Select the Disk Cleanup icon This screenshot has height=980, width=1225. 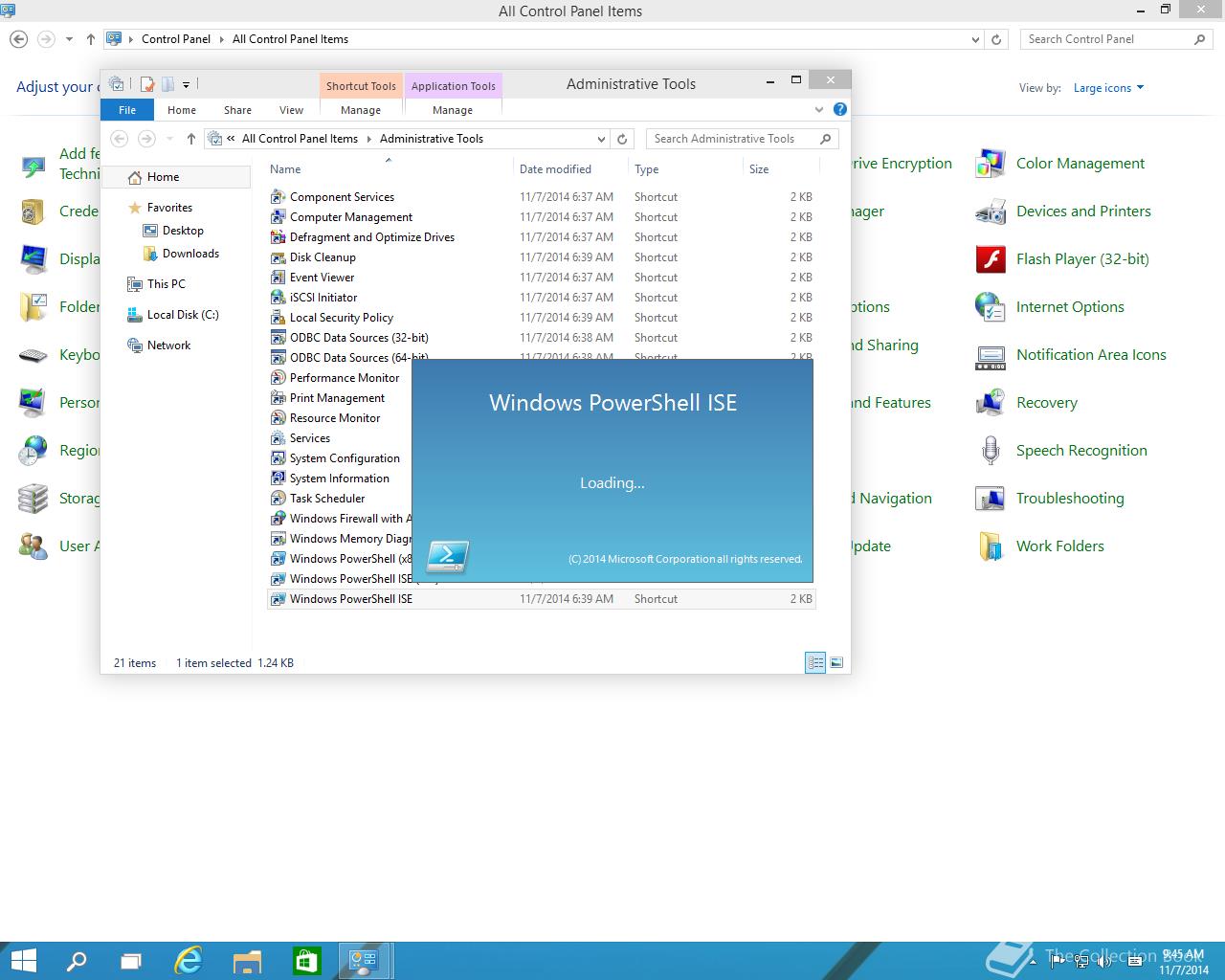278,256
